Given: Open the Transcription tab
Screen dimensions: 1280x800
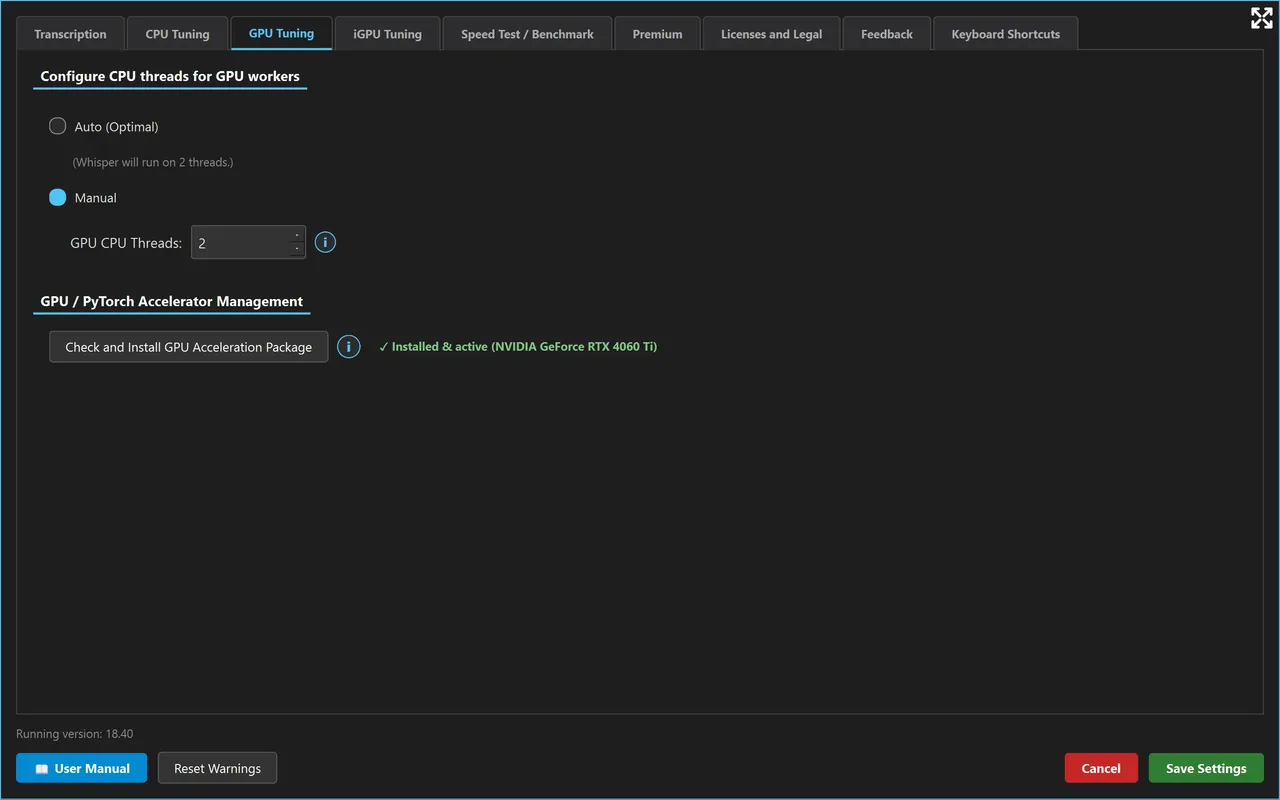Looking at the screenshot, I should pos(70,34).
